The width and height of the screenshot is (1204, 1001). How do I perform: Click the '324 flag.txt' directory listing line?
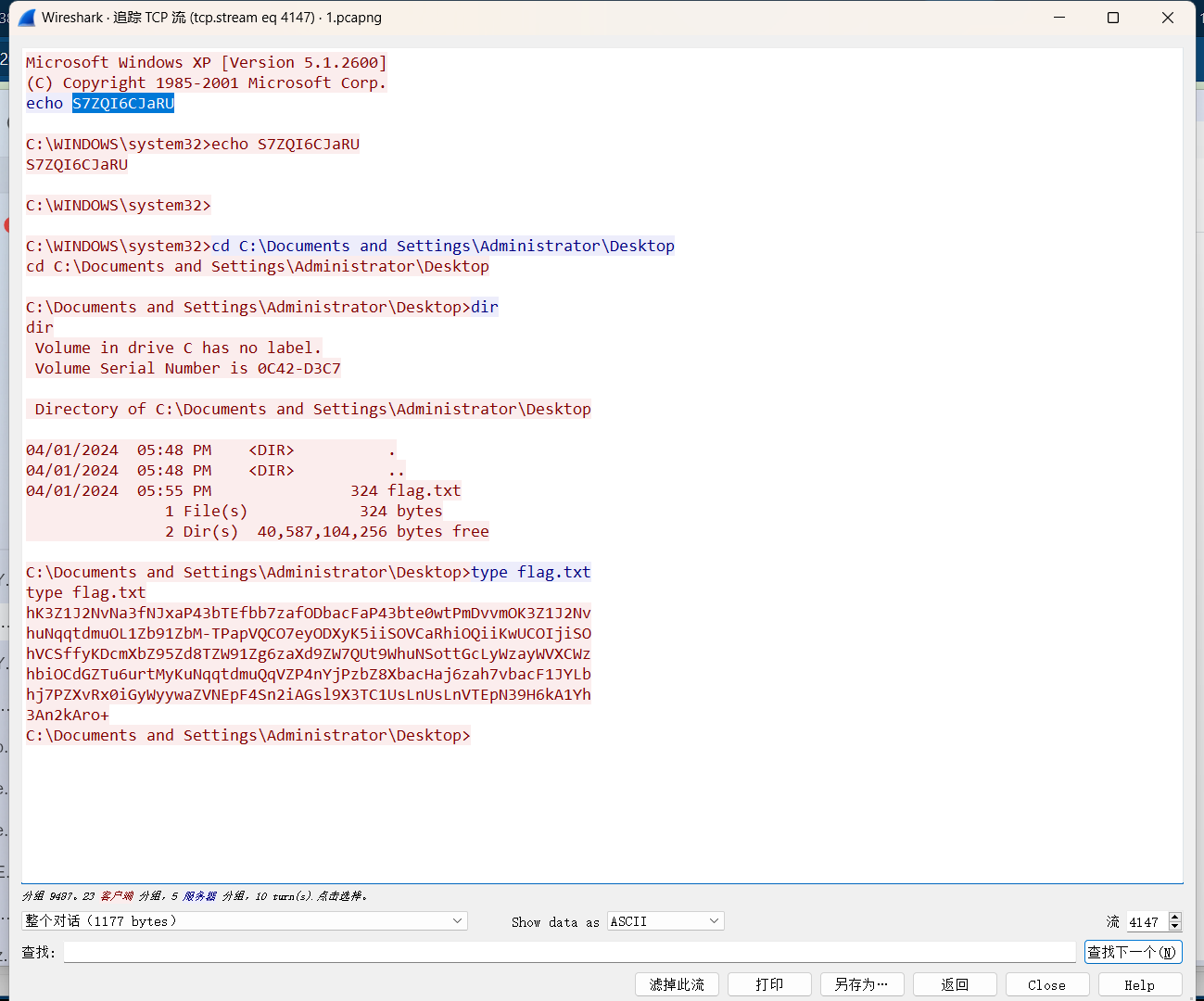click(x=244, y=490)
